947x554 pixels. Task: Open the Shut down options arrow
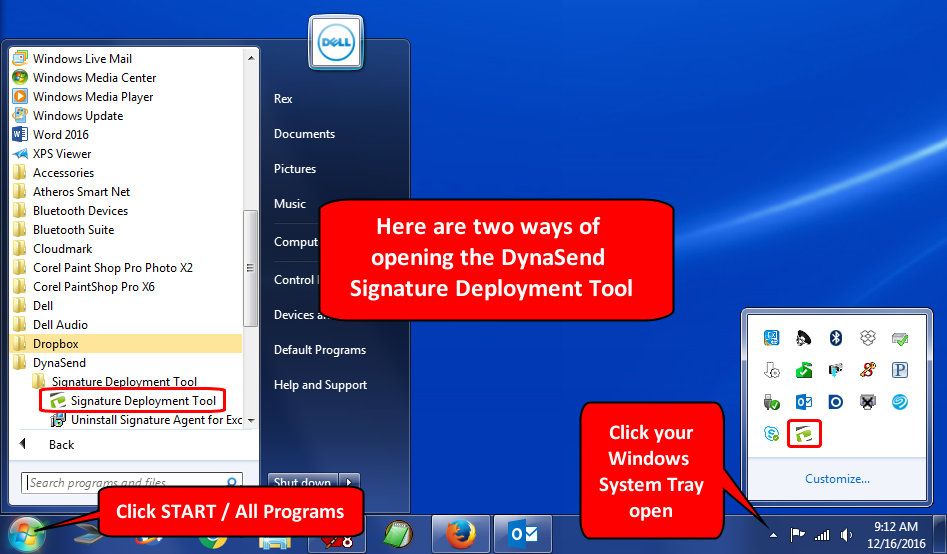349,481
